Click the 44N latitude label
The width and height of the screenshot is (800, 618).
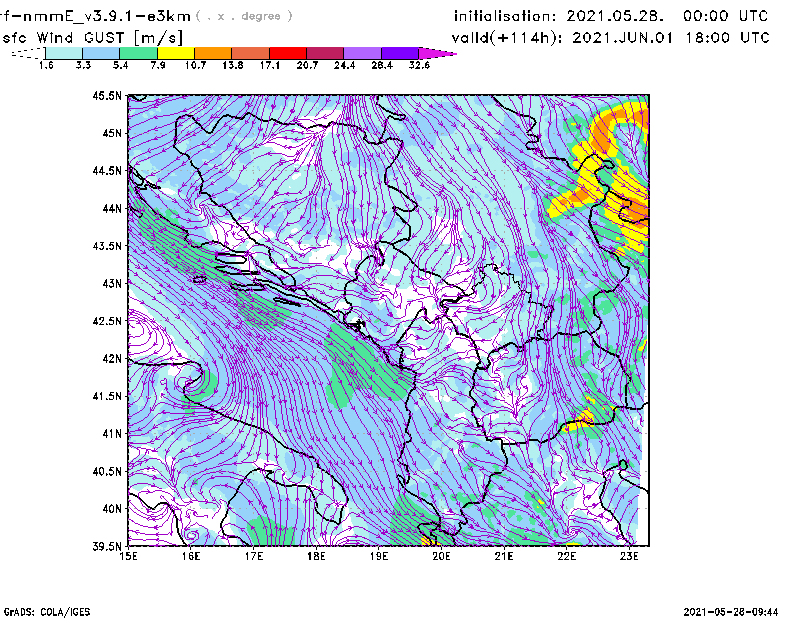112,208
